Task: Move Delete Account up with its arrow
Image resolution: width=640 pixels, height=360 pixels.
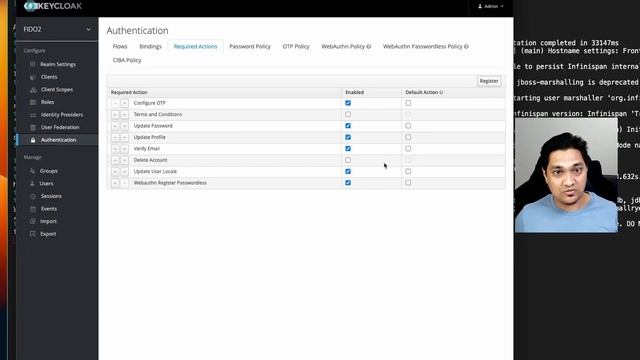Action: tap(115, 160)
